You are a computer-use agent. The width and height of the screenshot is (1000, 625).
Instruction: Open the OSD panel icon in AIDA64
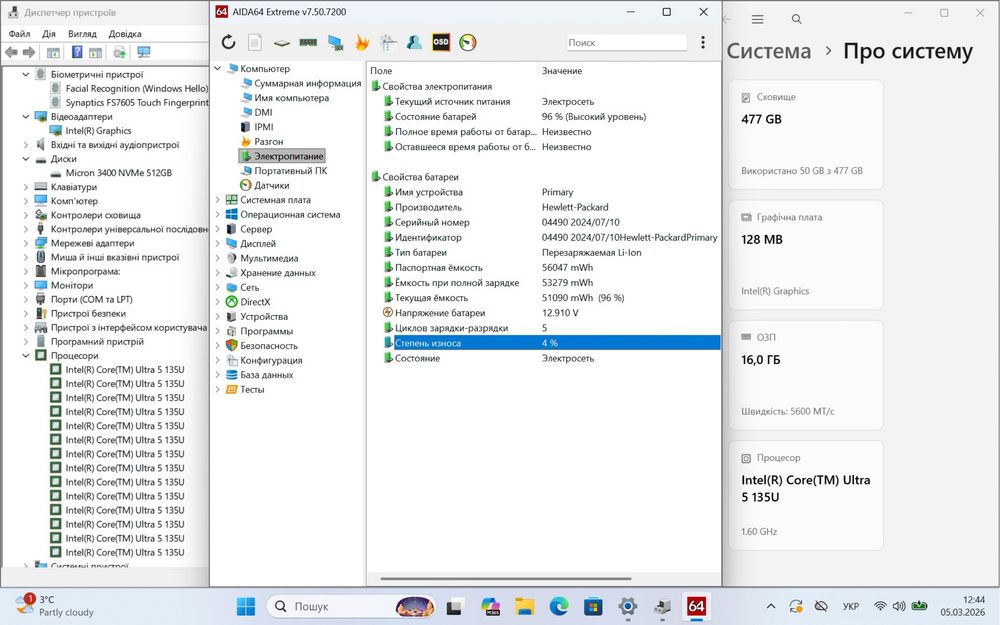tap(441, 43)
